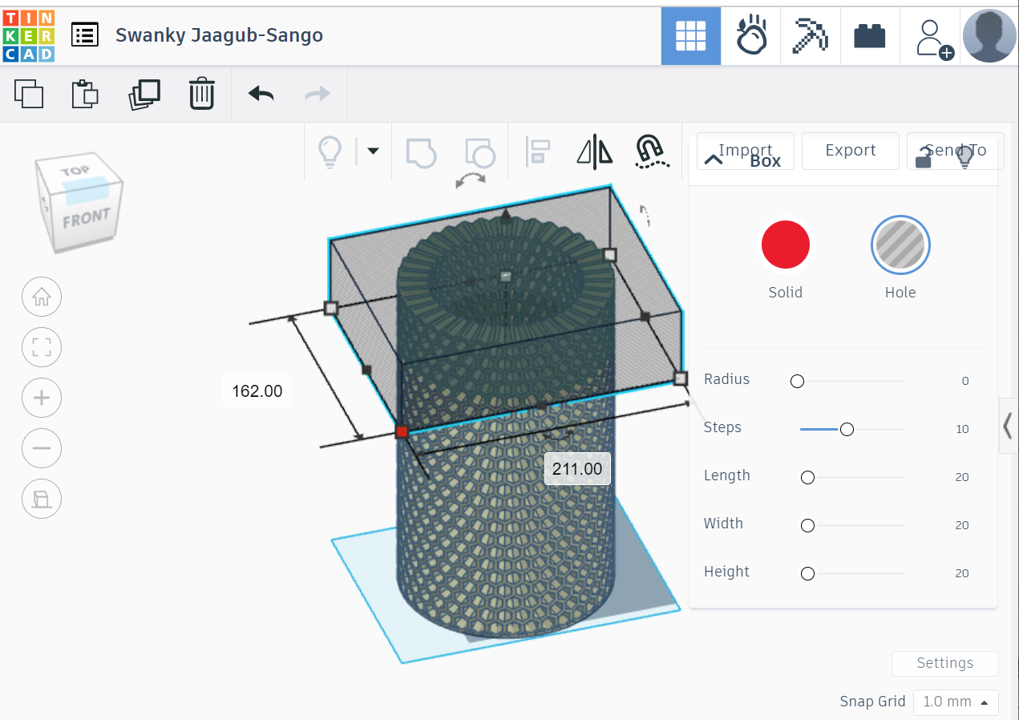The width and height of the screenshot is (1019, 720).
Task: Invite a collaborator with add-person icon
Action: [x=934, y=39]
